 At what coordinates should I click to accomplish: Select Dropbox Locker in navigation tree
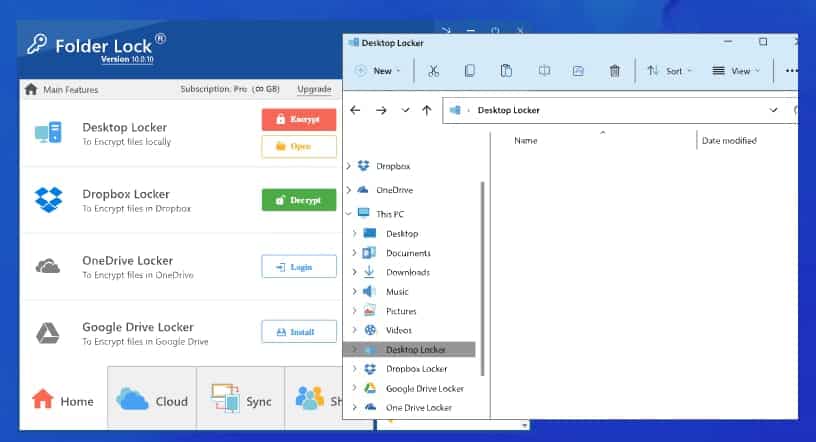pyautogui.click(x=416, y=369)
